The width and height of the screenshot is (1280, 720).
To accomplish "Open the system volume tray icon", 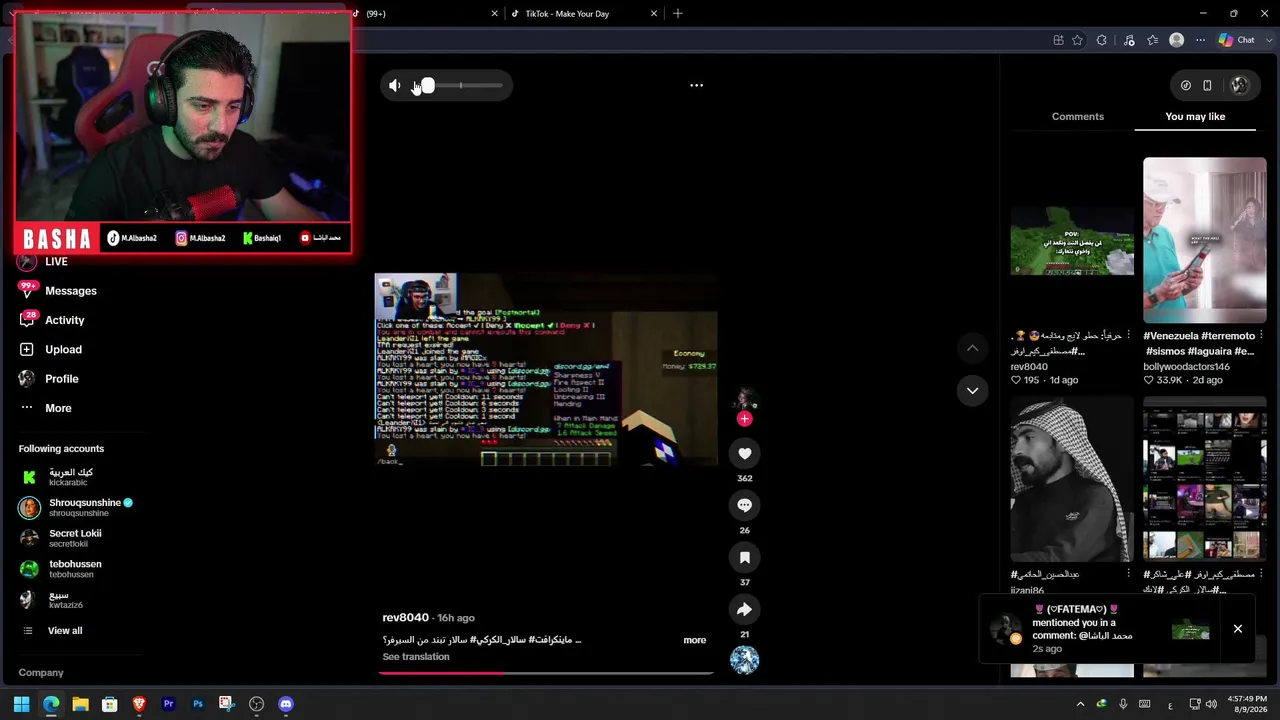I will tap(1212, 705).
